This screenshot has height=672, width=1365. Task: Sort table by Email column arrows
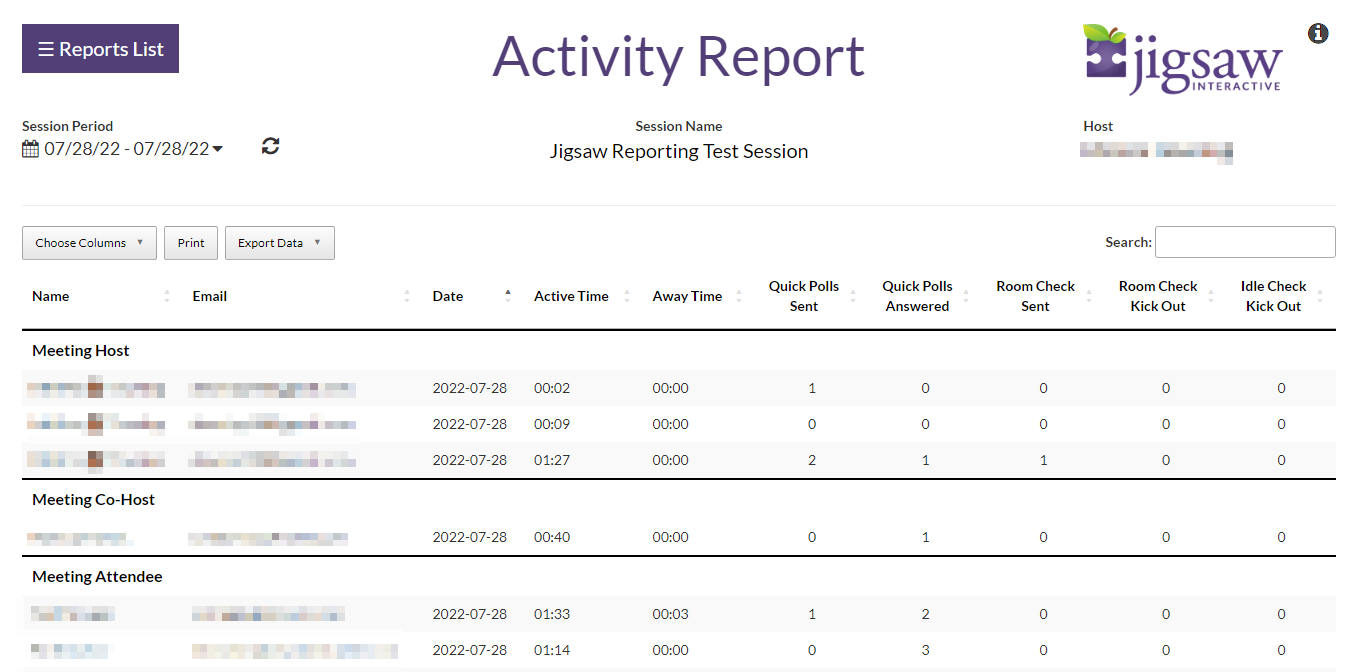[x=407, y=296]
